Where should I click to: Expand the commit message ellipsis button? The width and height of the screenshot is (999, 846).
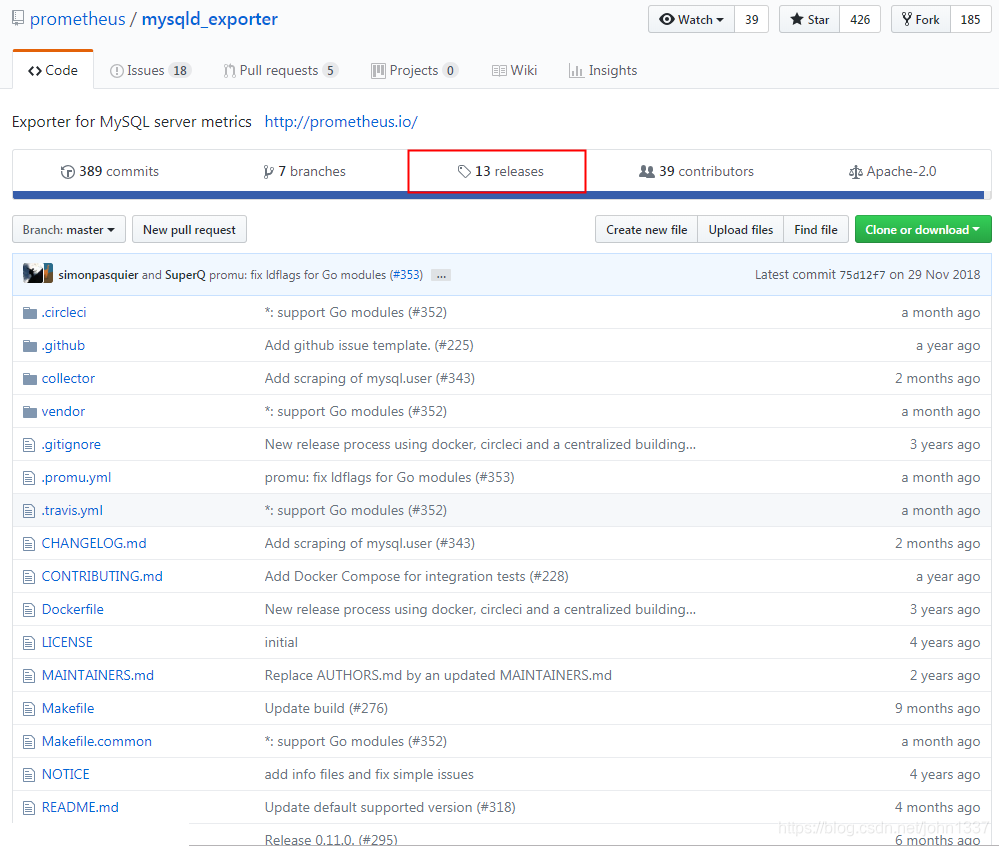(441, 275)
